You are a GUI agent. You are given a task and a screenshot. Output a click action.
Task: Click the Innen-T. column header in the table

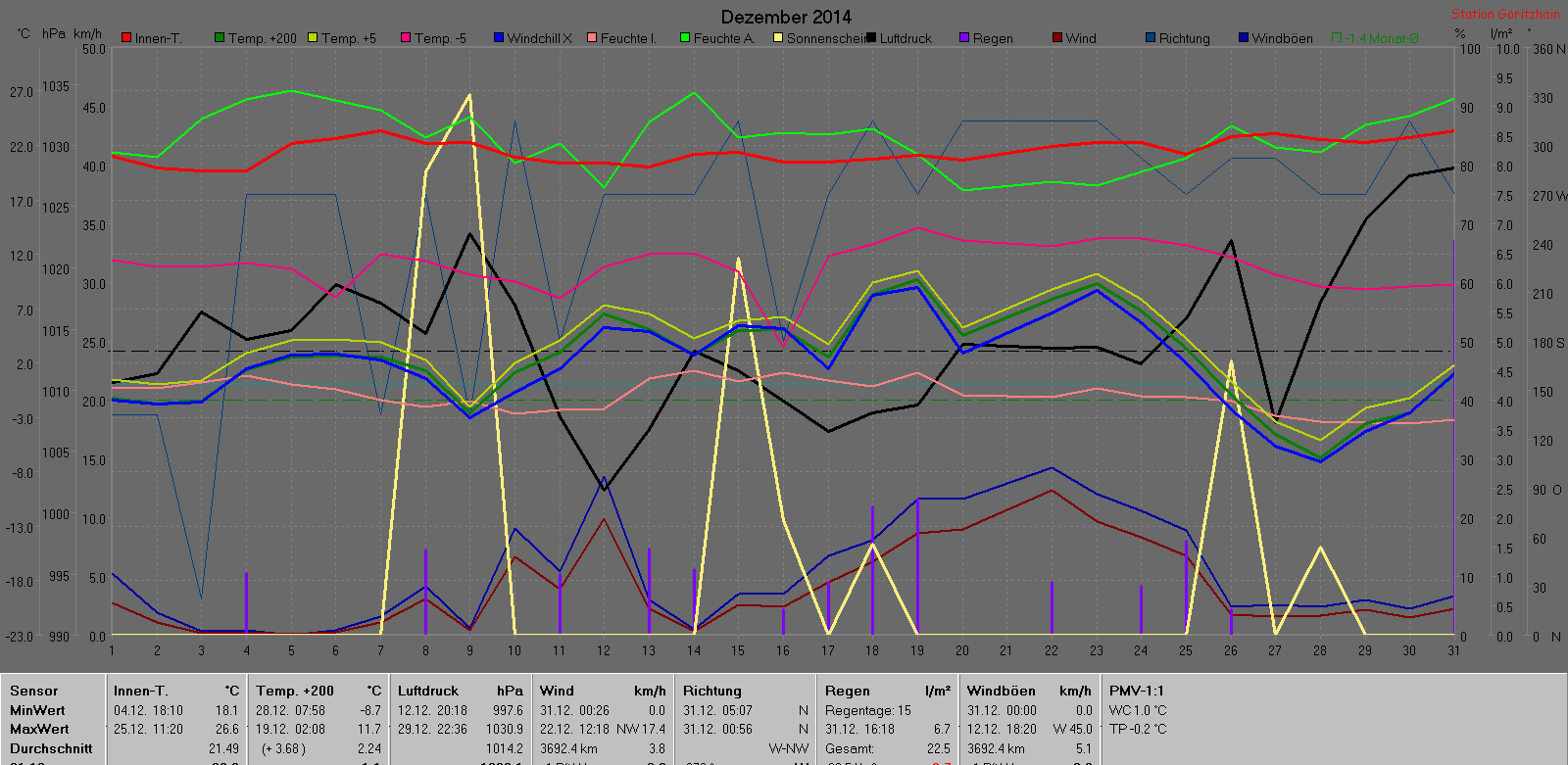click(x=176, y=692)
